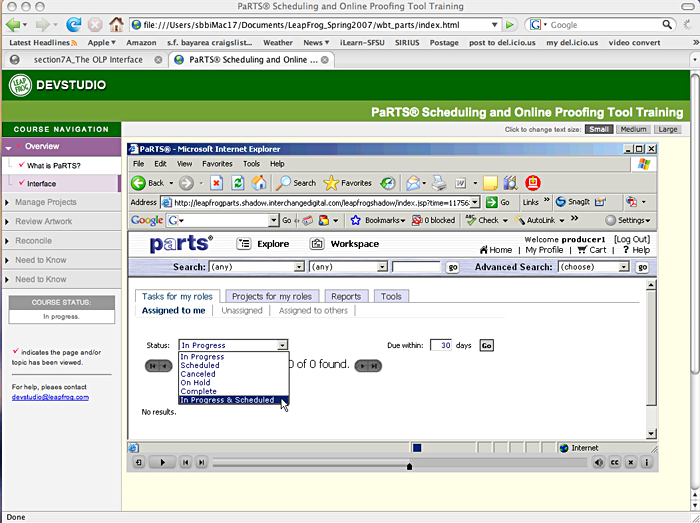Viewport: 700px width, 523px height.
Task: Click the IE Home icon
Action: (x=258, y=183)
